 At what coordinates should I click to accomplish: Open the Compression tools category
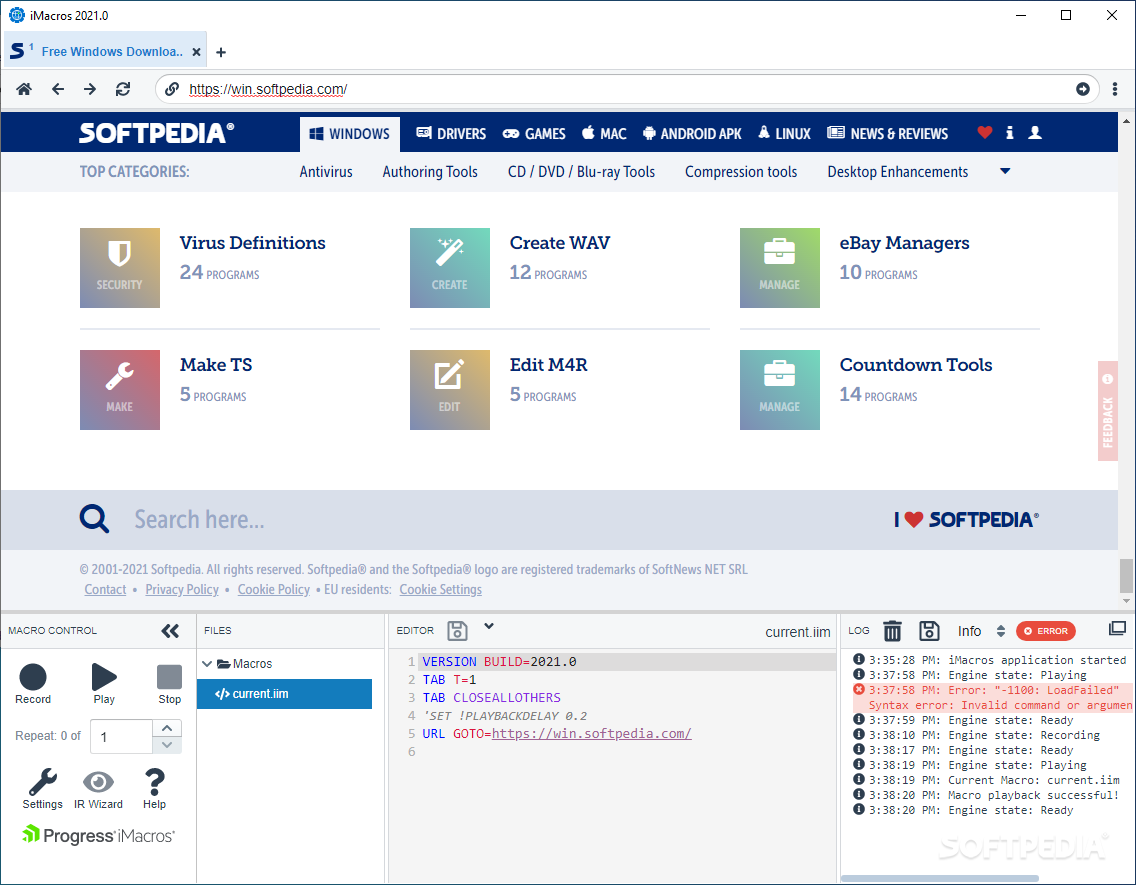(x=741, y=172)
